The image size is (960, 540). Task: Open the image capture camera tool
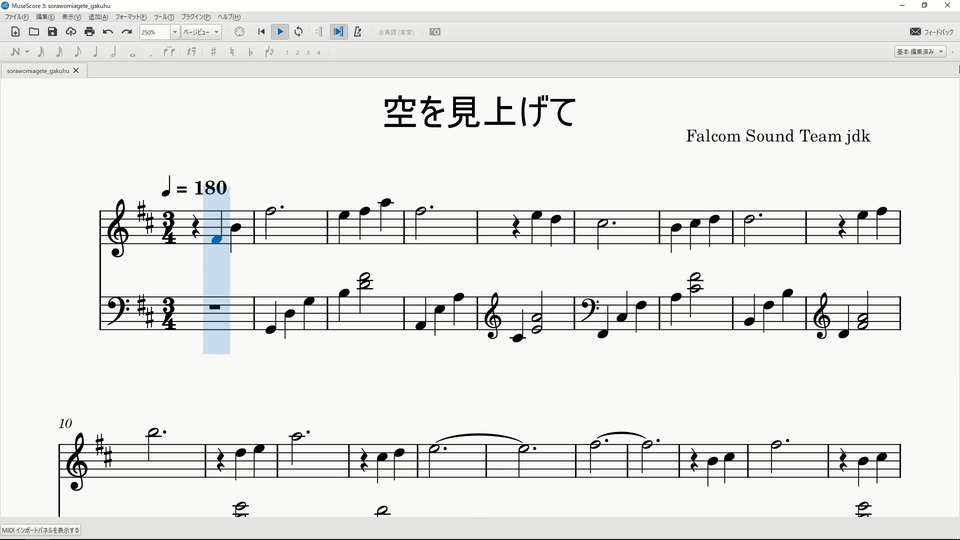(x=435, y=32)
